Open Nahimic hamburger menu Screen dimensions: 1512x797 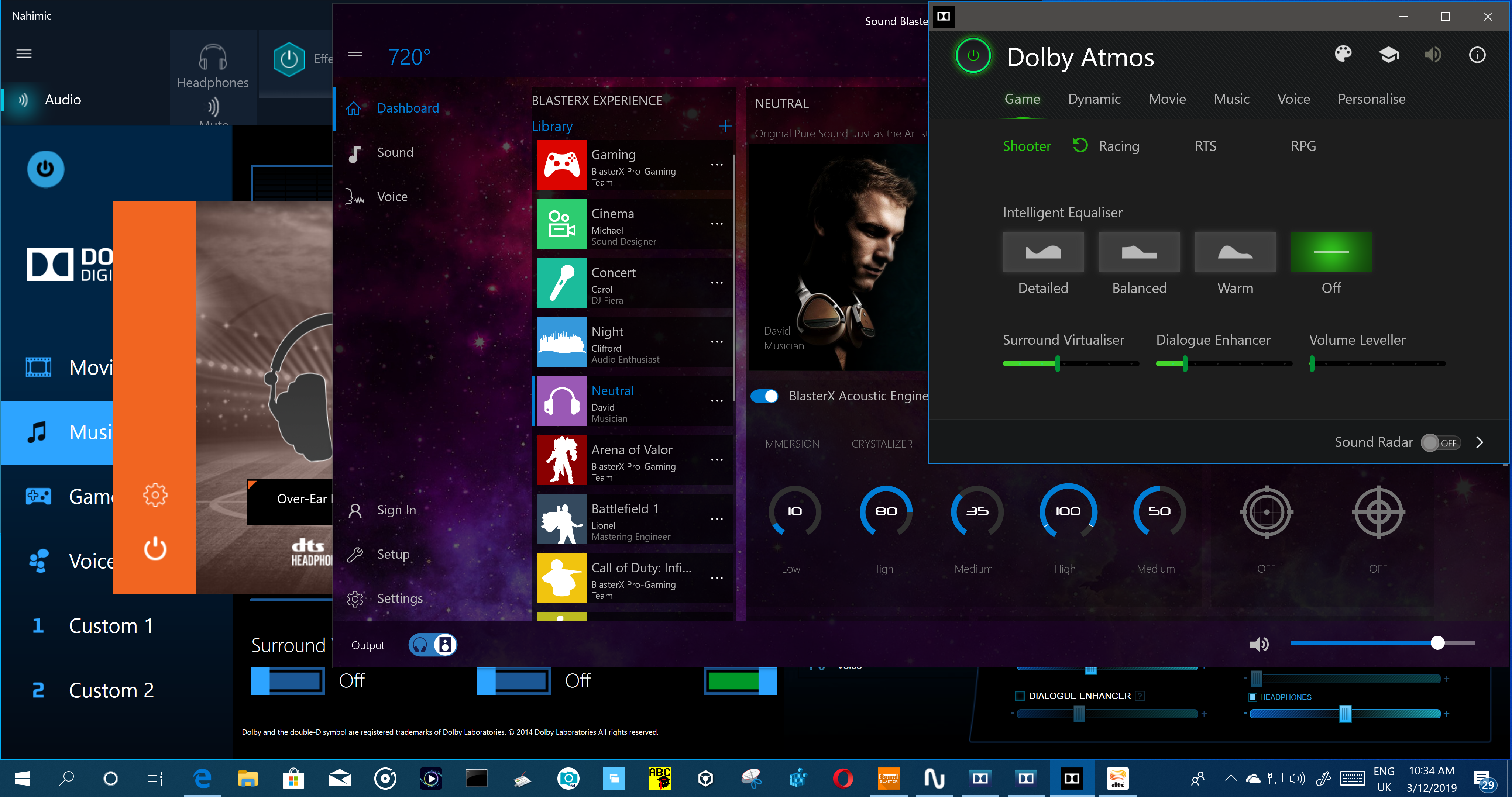tap(24, 54)
